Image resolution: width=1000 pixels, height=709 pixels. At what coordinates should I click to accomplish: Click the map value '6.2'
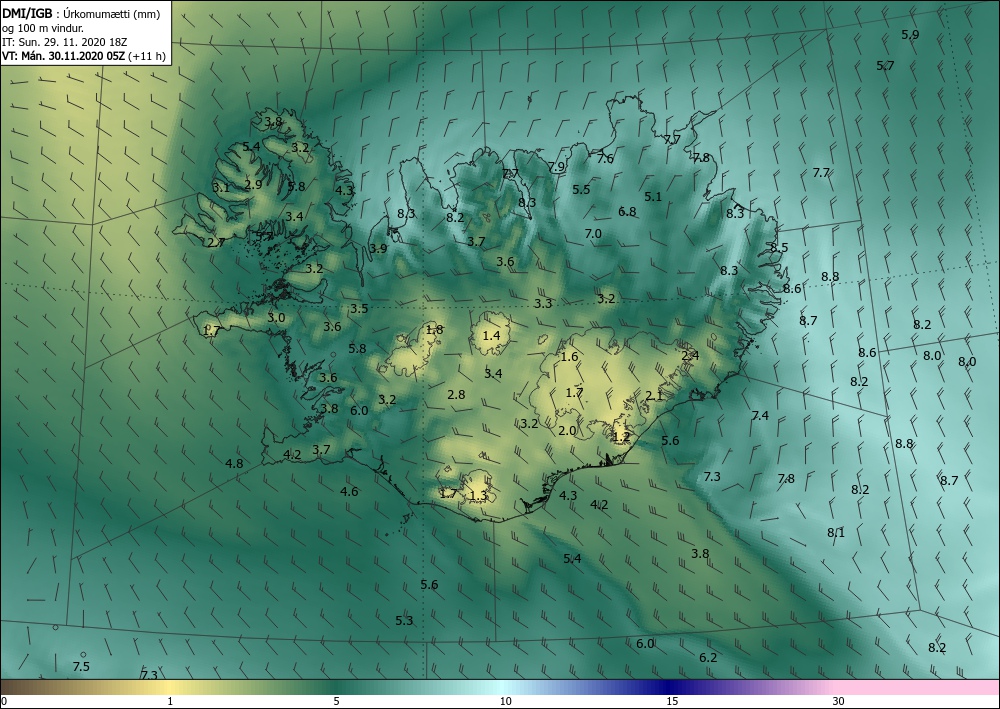point(708,658)
